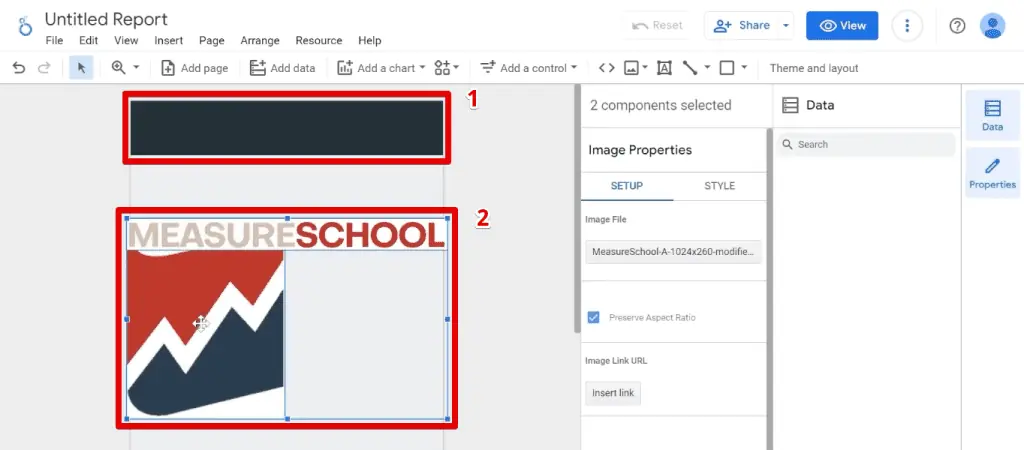Select the arrow selection mode tool
The width and height of the screenshot is (1024, 450).
point(81,68)
